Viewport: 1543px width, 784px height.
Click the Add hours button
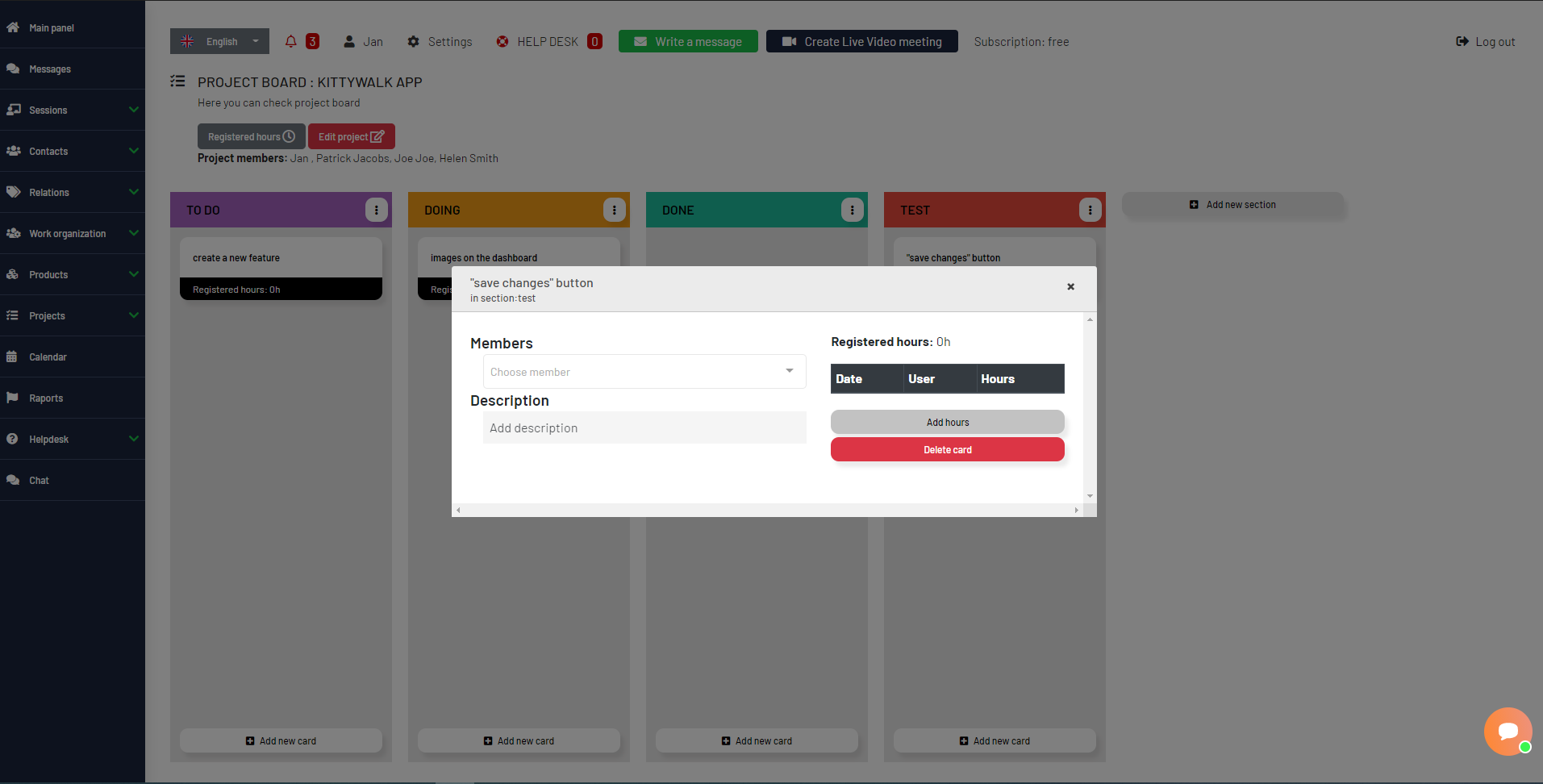(x=947, y=421)
